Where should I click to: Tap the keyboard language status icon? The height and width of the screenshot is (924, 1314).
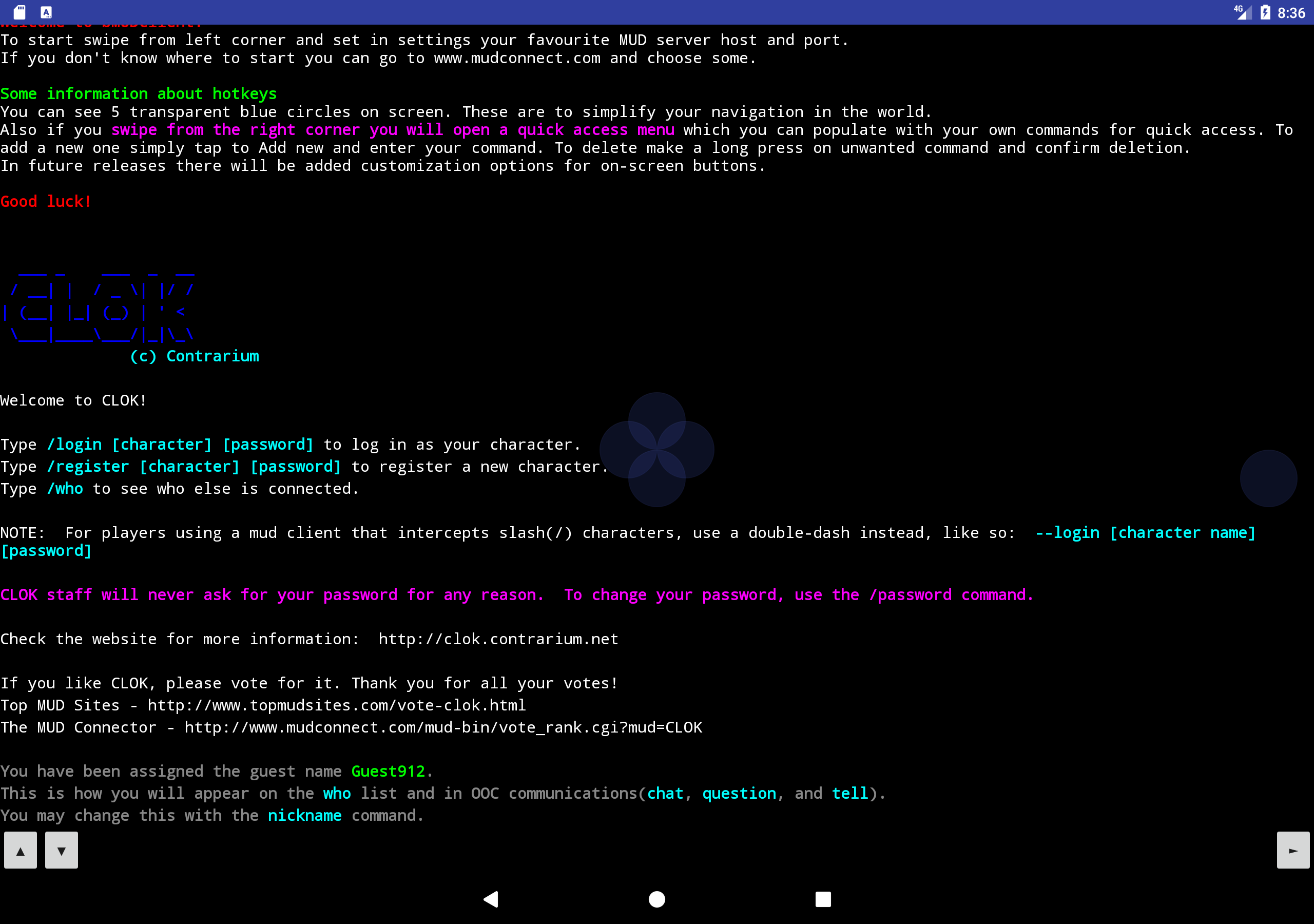tap(46, 12)
